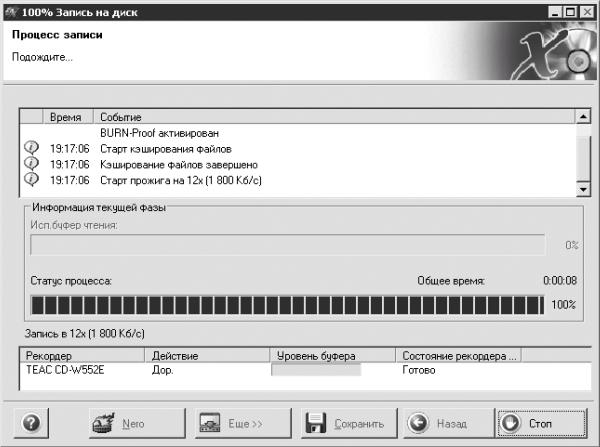
Task: Click the event log scroll down arrow
Action: (583, 189)
